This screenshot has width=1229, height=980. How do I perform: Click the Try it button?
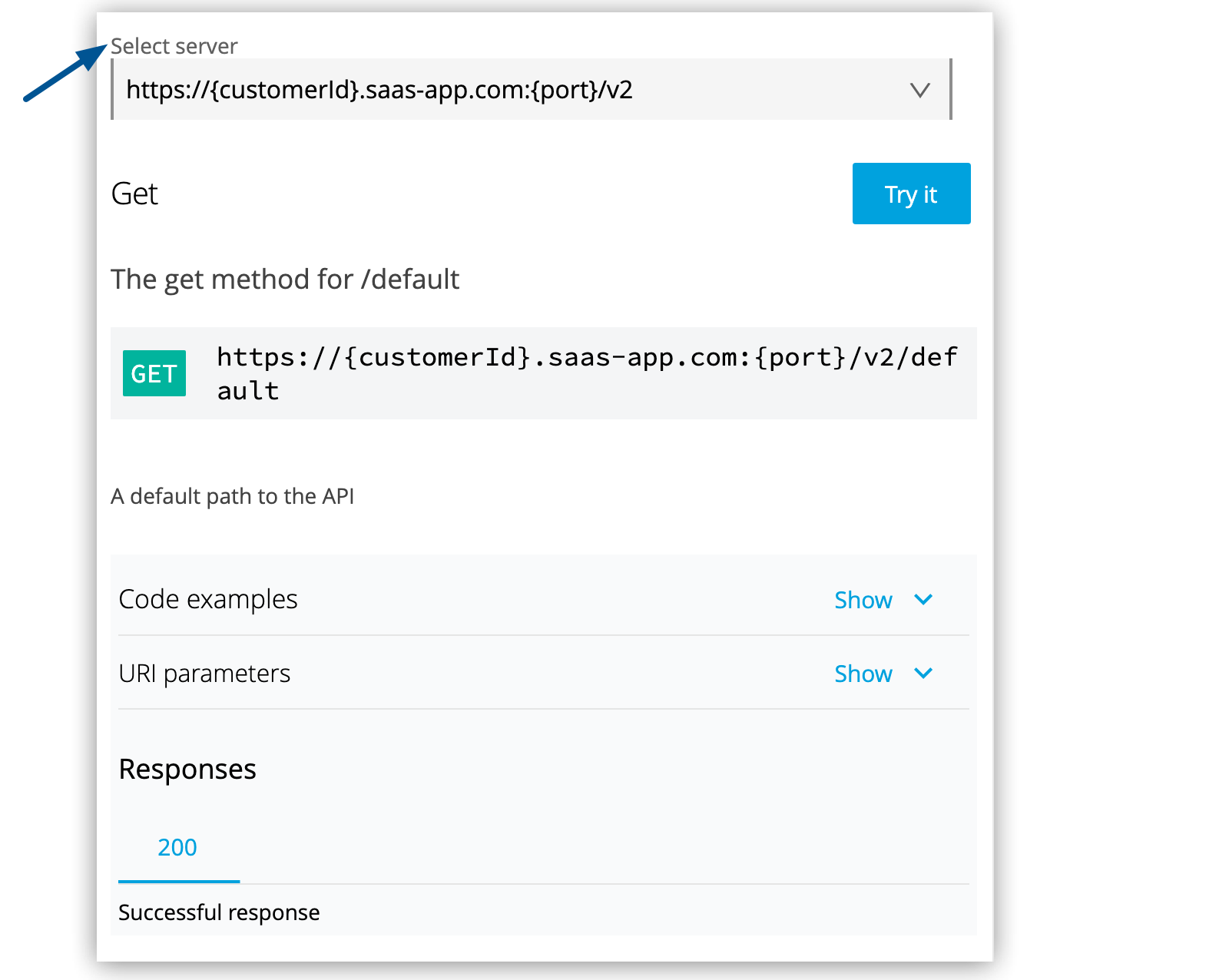coord(911,194)
